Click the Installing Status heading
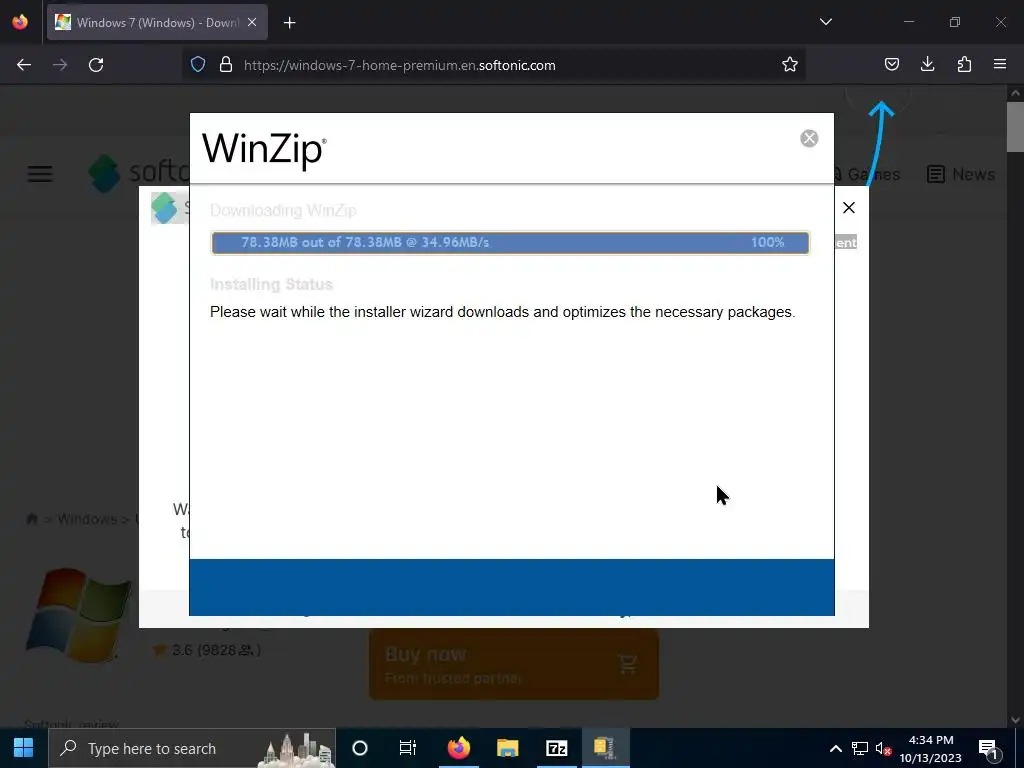Screen dimensions: 1024x768 point(271,284)
